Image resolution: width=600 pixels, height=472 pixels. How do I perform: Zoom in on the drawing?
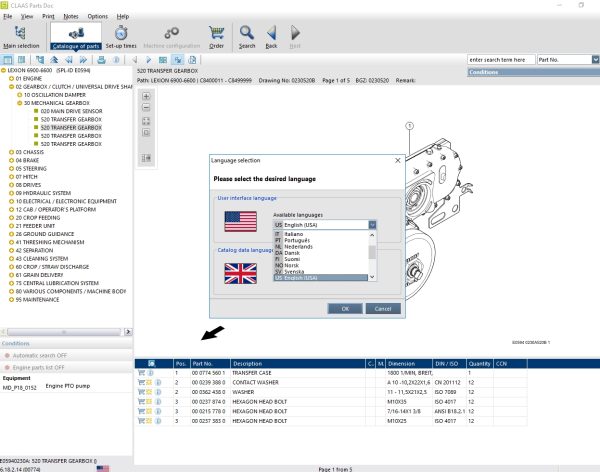click(146, 96)
